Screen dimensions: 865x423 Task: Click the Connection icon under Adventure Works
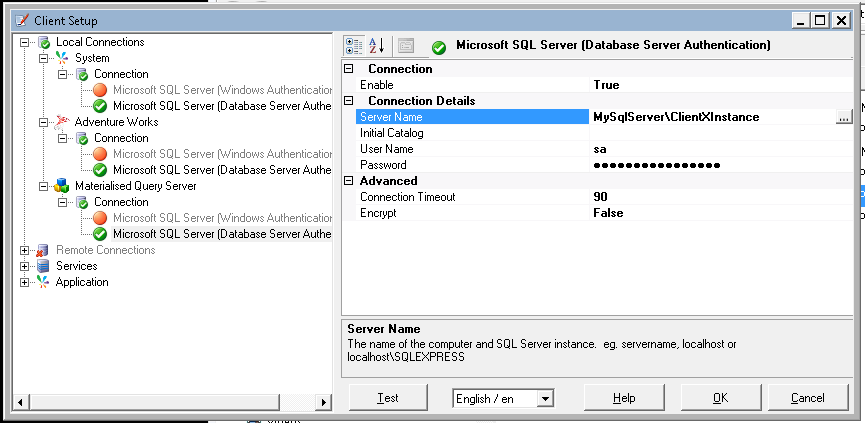point(82,138)
